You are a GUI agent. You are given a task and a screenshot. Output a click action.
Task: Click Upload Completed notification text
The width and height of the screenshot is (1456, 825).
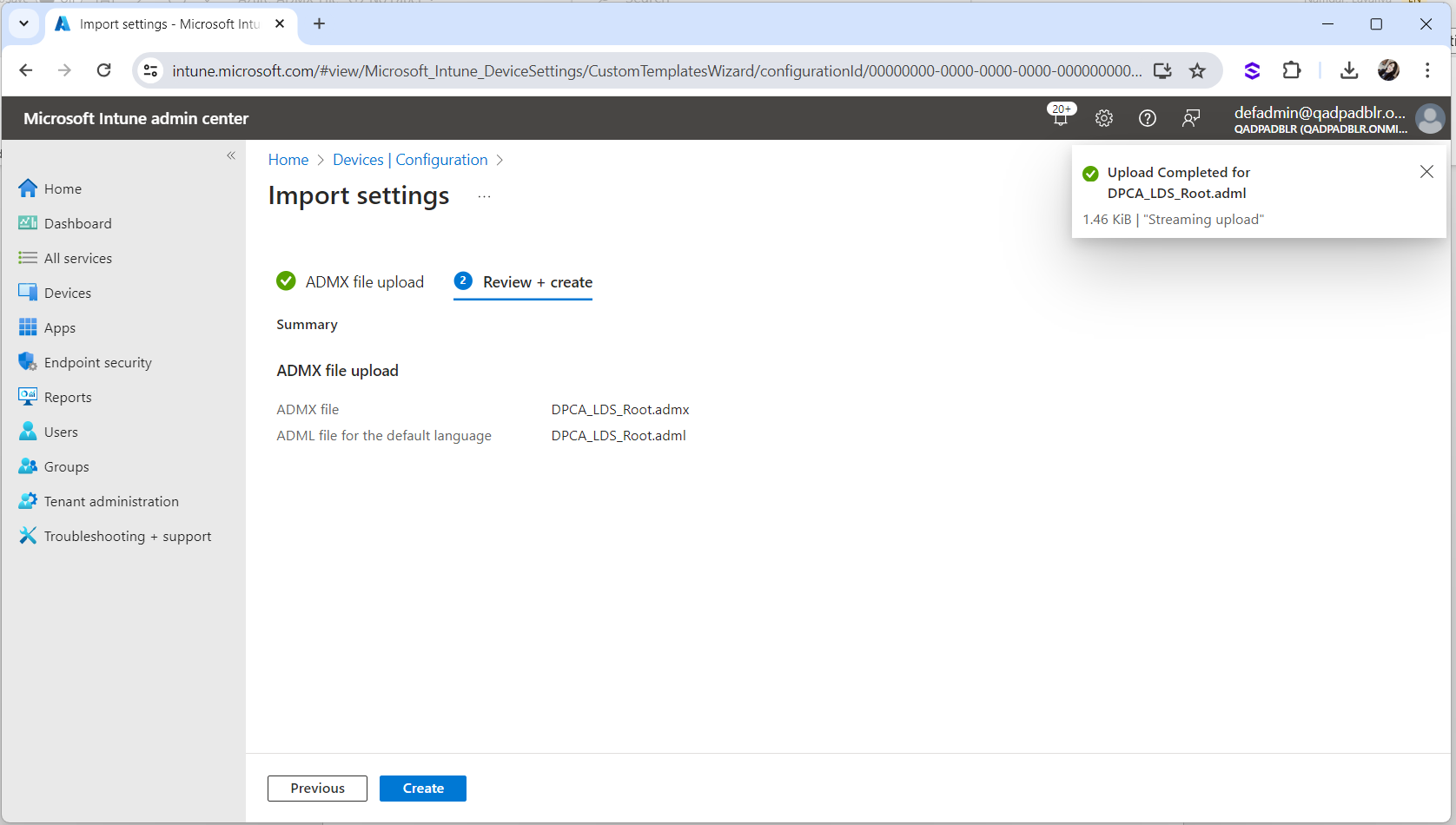[x=1179, y=182]
